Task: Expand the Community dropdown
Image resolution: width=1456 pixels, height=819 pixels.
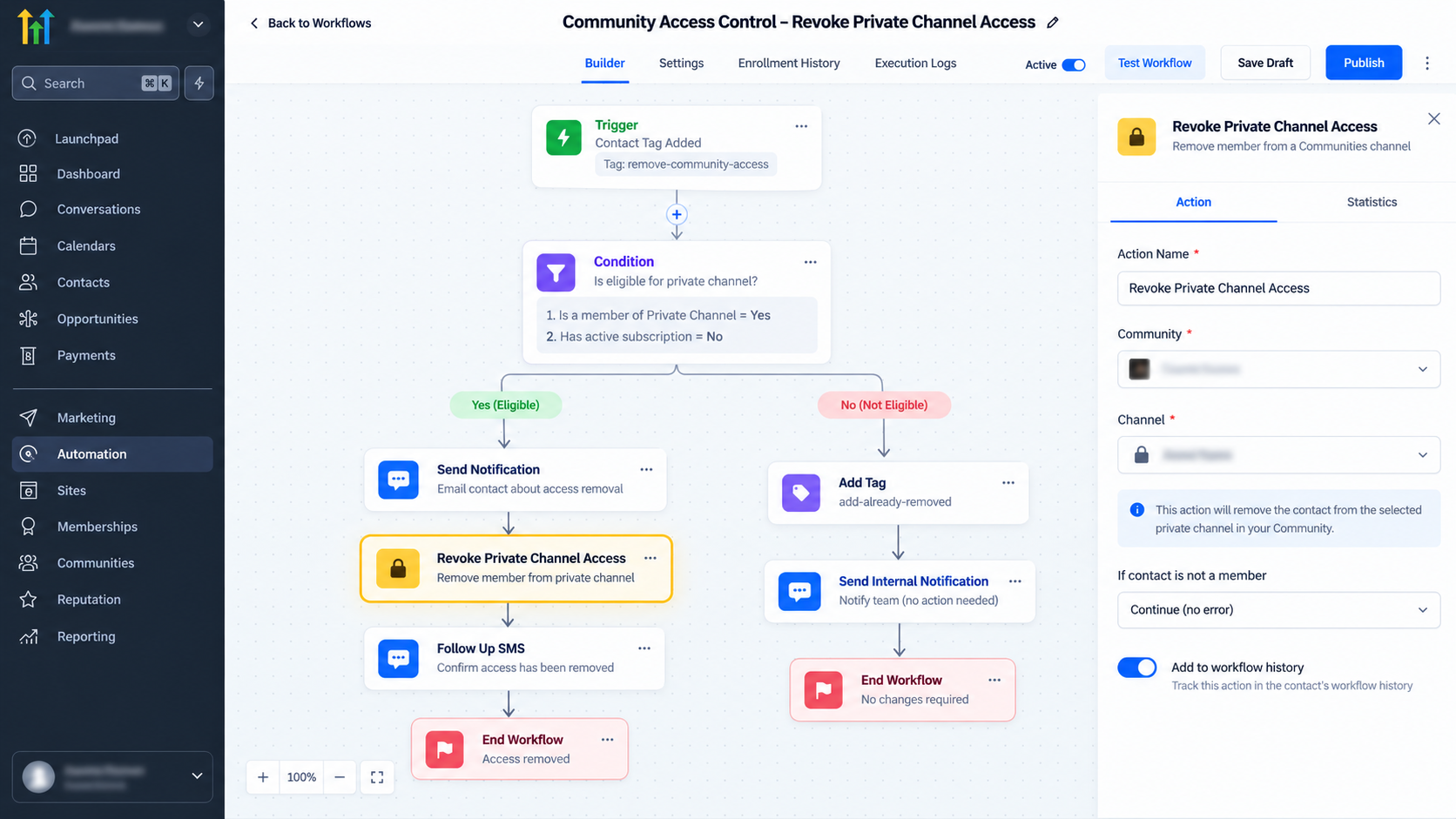Action: [1278, 369]
